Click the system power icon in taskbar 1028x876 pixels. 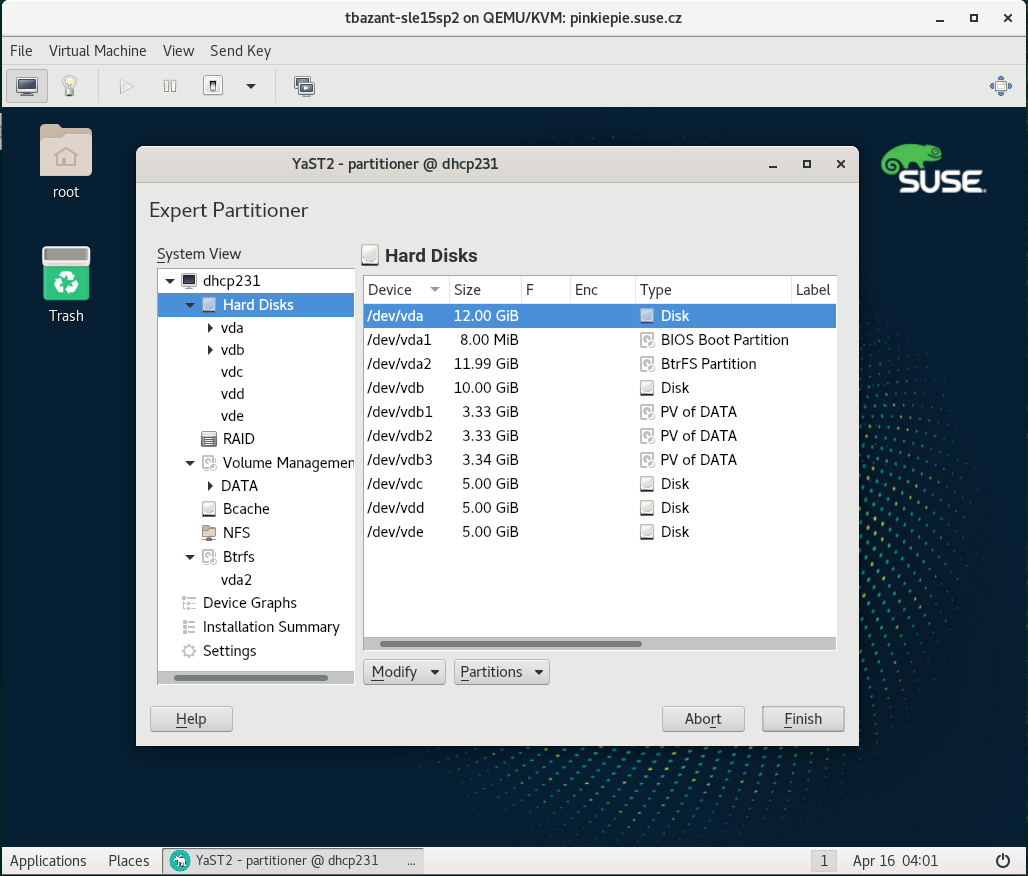[1003, 860]
